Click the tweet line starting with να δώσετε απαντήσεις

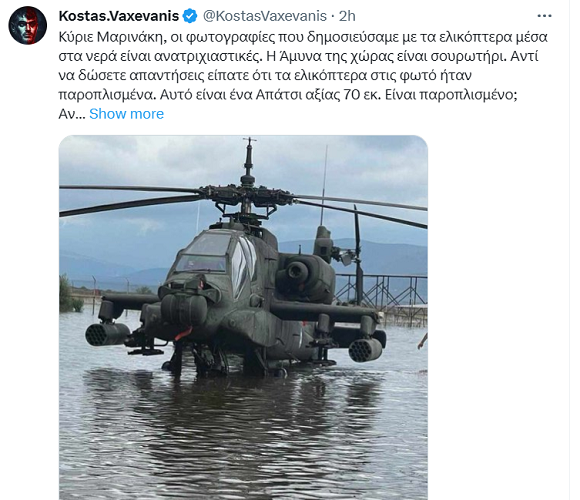pyautogui.click(x=265, y=75)
